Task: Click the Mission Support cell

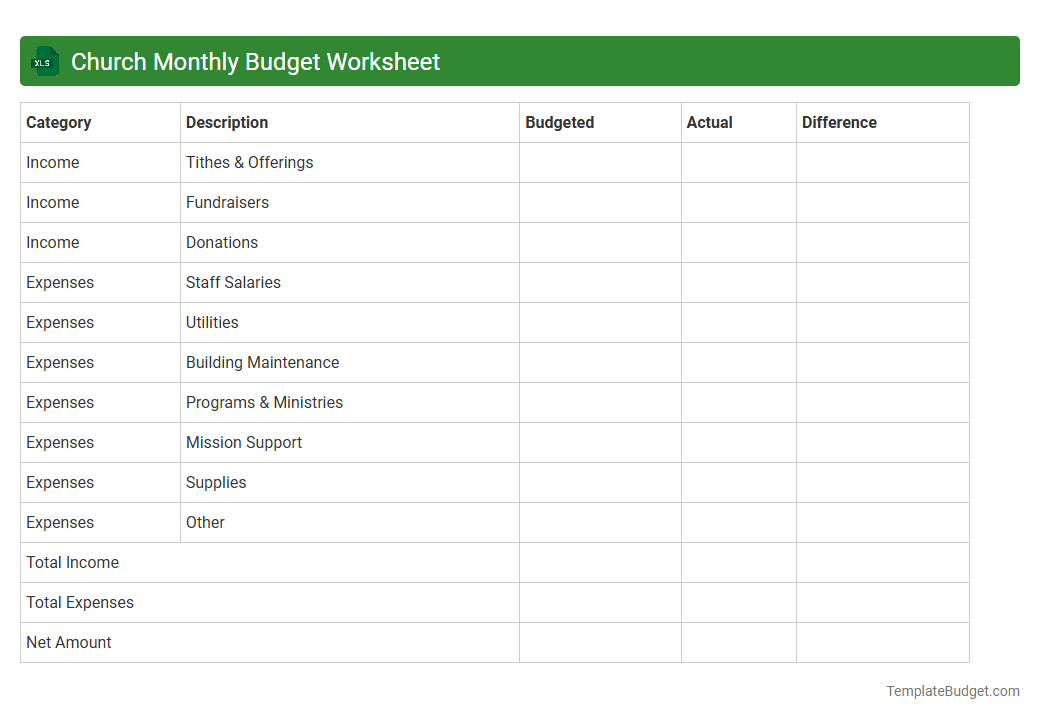Action: [x=244, y=442]
